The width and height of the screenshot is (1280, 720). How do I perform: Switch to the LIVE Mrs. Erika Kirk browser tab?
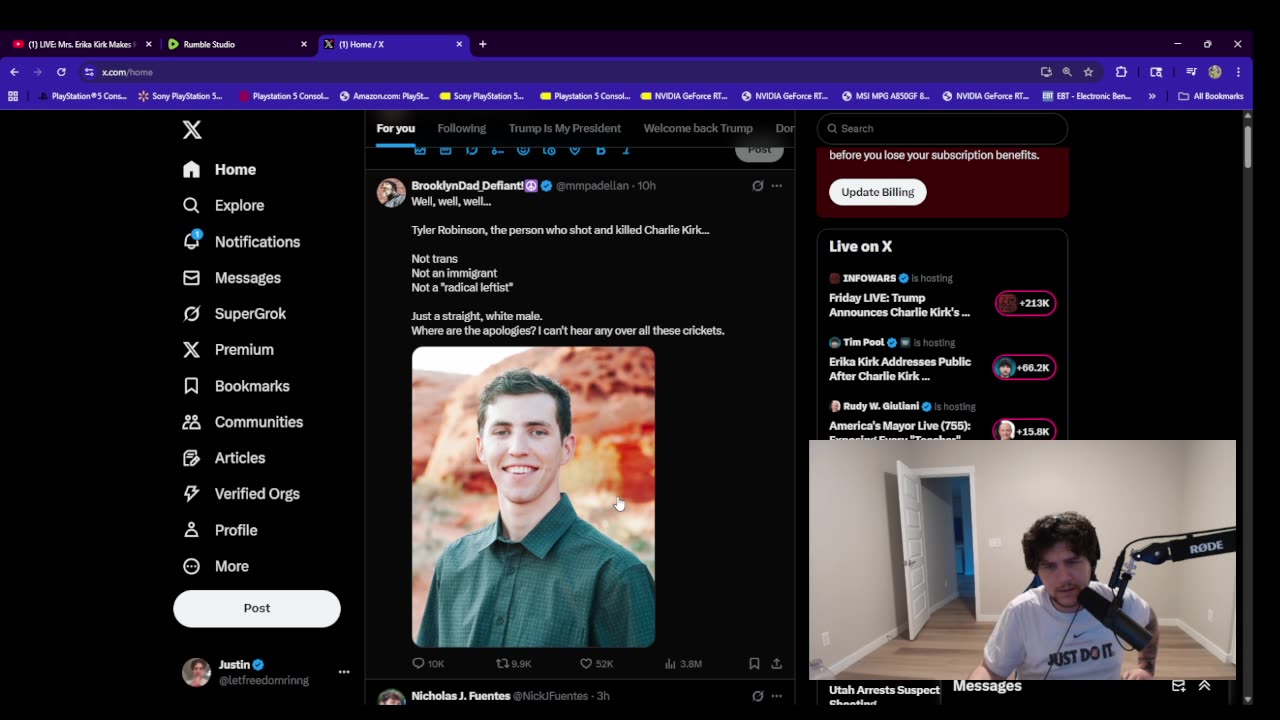(81, 44)
